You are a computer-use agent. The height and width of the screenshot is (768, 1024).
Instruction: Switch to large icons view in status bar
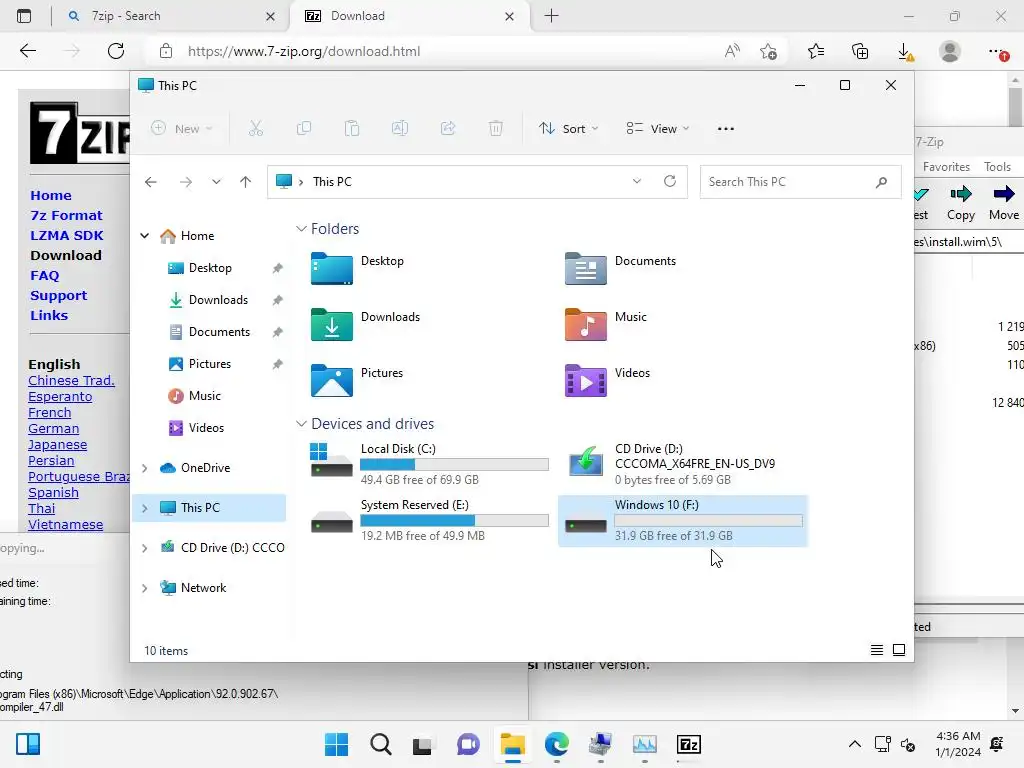click(x=899, y=650)
